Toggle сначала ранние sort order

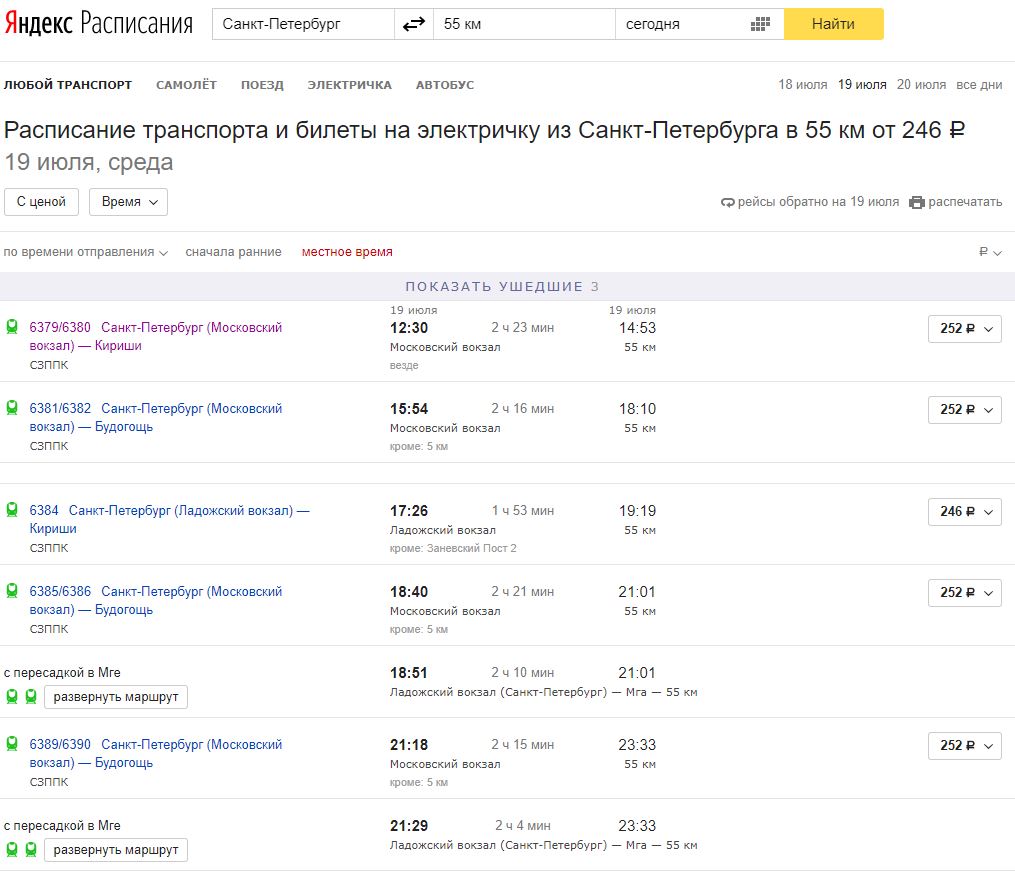coord(233,252)
